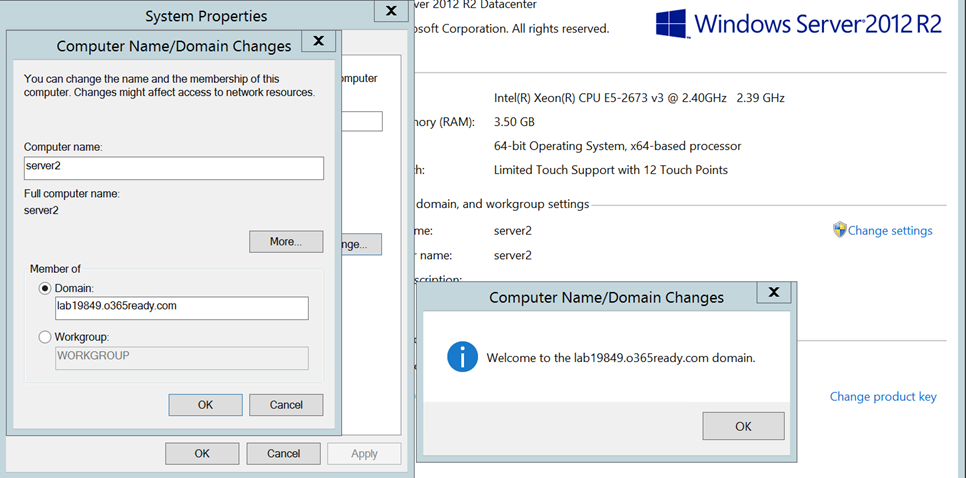
Task: Click the 'Member of' group label
Action: tap(55, 269)
